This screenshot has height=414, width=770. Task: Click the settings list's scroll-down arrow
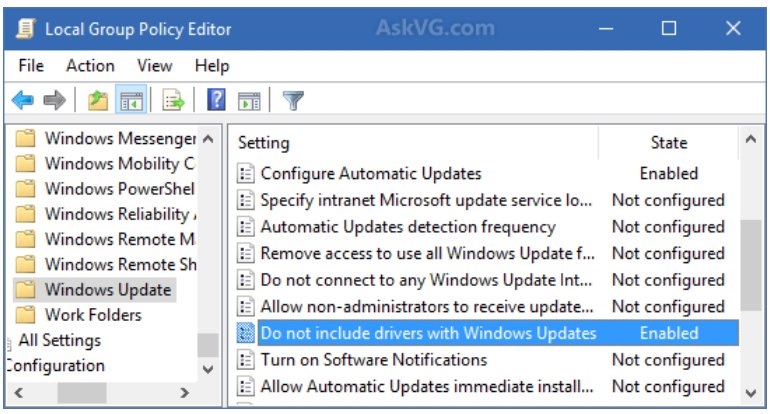[751, 392]
